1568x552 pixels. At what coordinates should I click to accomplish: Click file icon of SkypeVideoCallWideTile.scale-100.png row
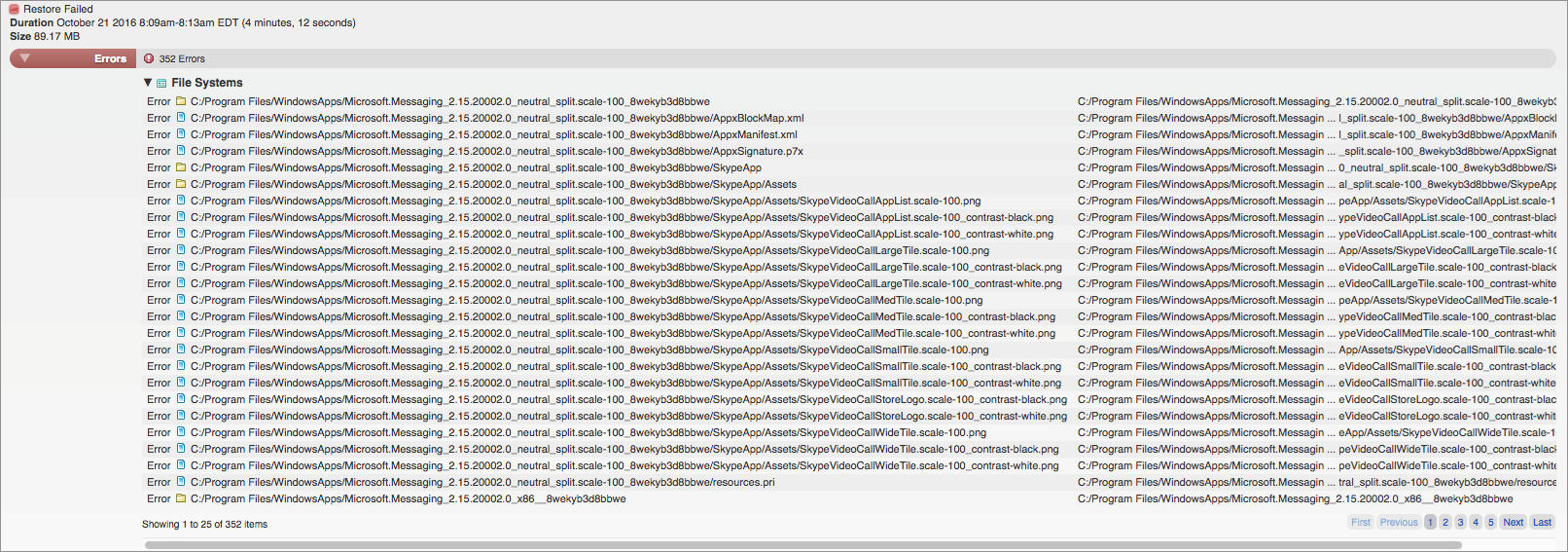coord(181,432)
